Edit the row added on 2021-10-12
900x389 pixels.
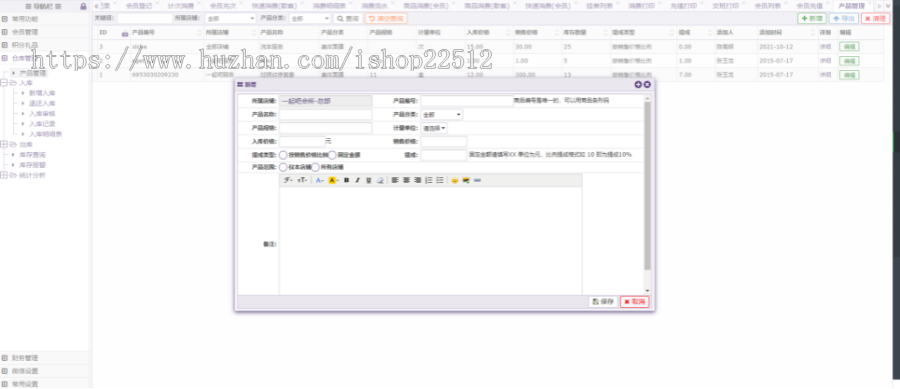849,46
